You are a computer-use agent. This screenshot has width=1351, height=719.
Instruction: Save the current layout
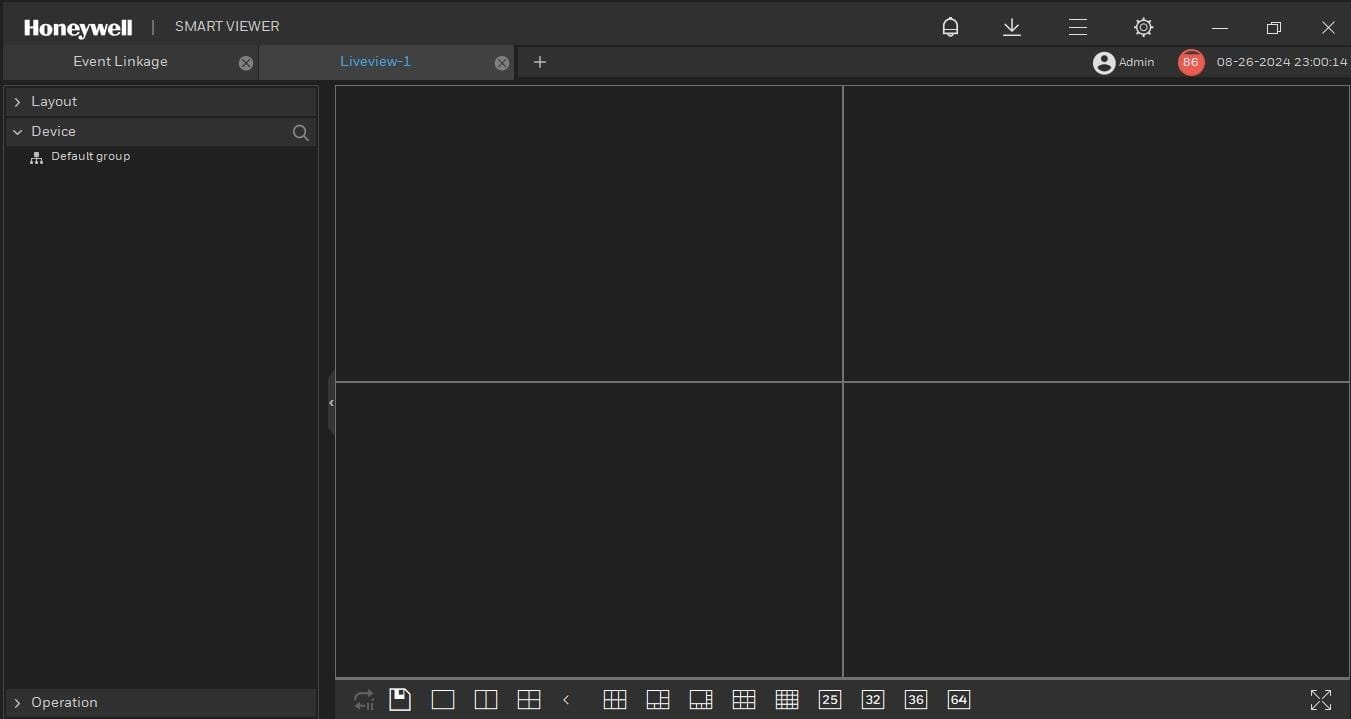coord(400,699)
